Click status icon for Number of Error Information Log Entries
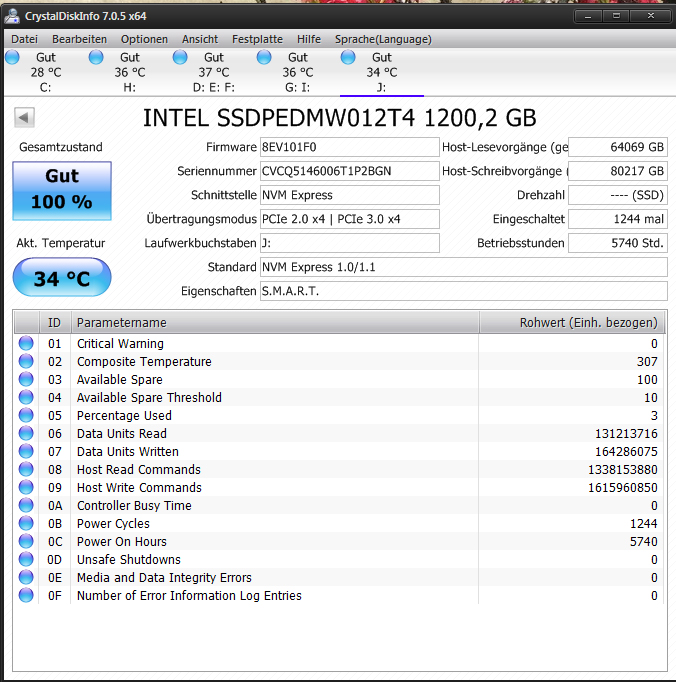This screenshot has height=682, width=676. point(26,595)
